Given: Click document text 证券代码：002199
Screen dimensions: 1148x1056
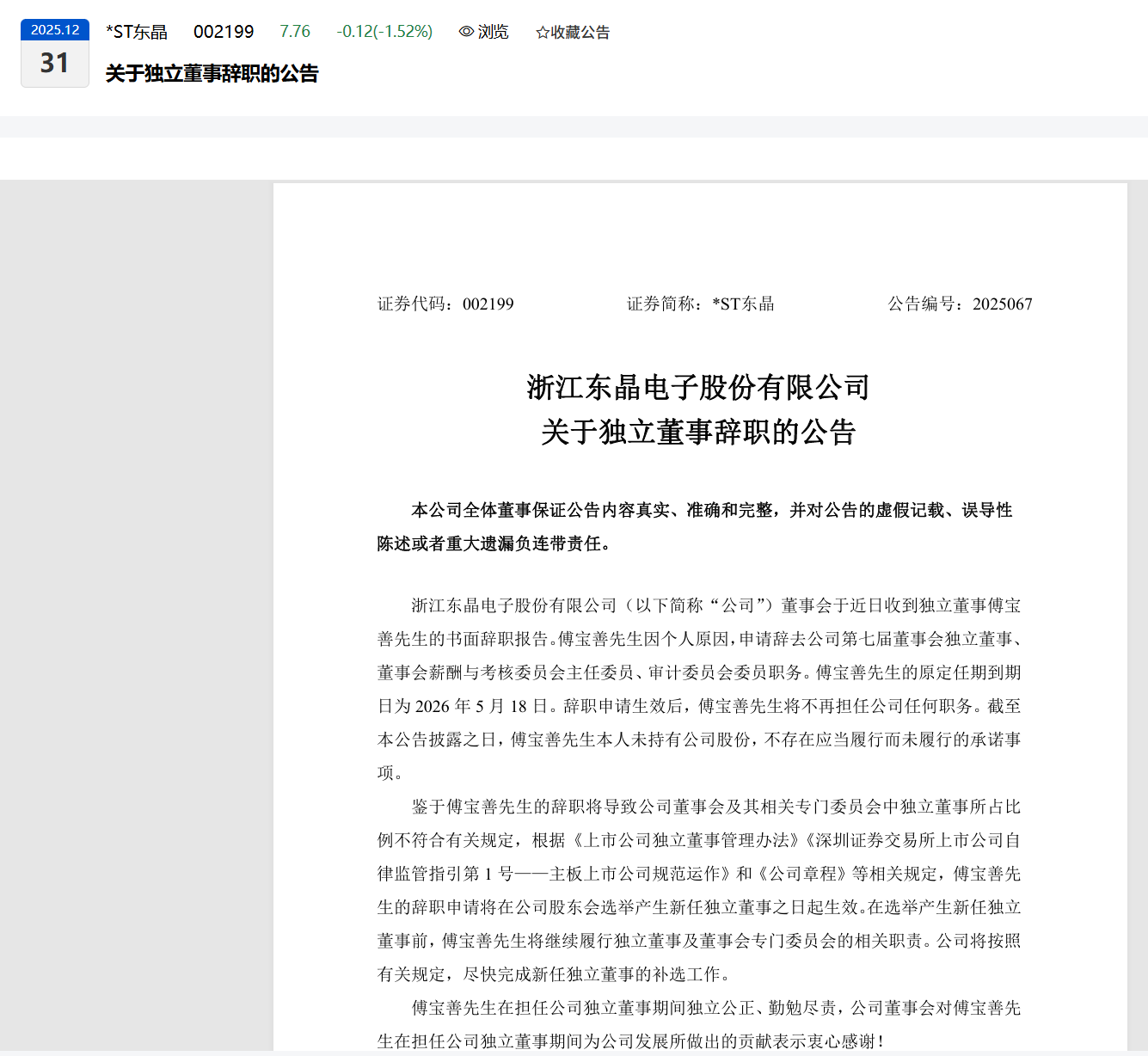Looking at the screenshot, I should [445, 304].
